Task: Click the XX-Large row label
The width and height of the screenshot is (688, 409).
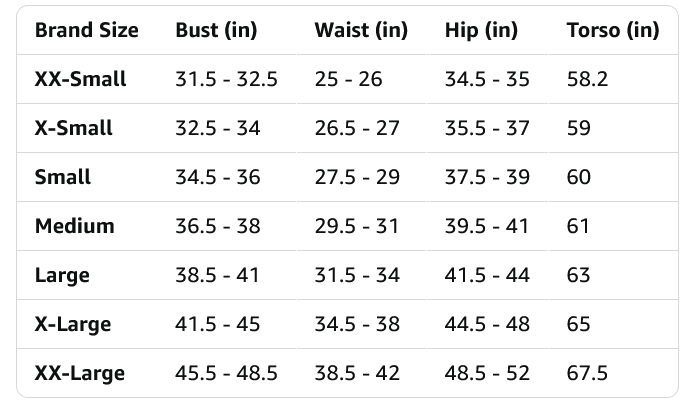Action: pyautogui.click(x=80, y=373)
